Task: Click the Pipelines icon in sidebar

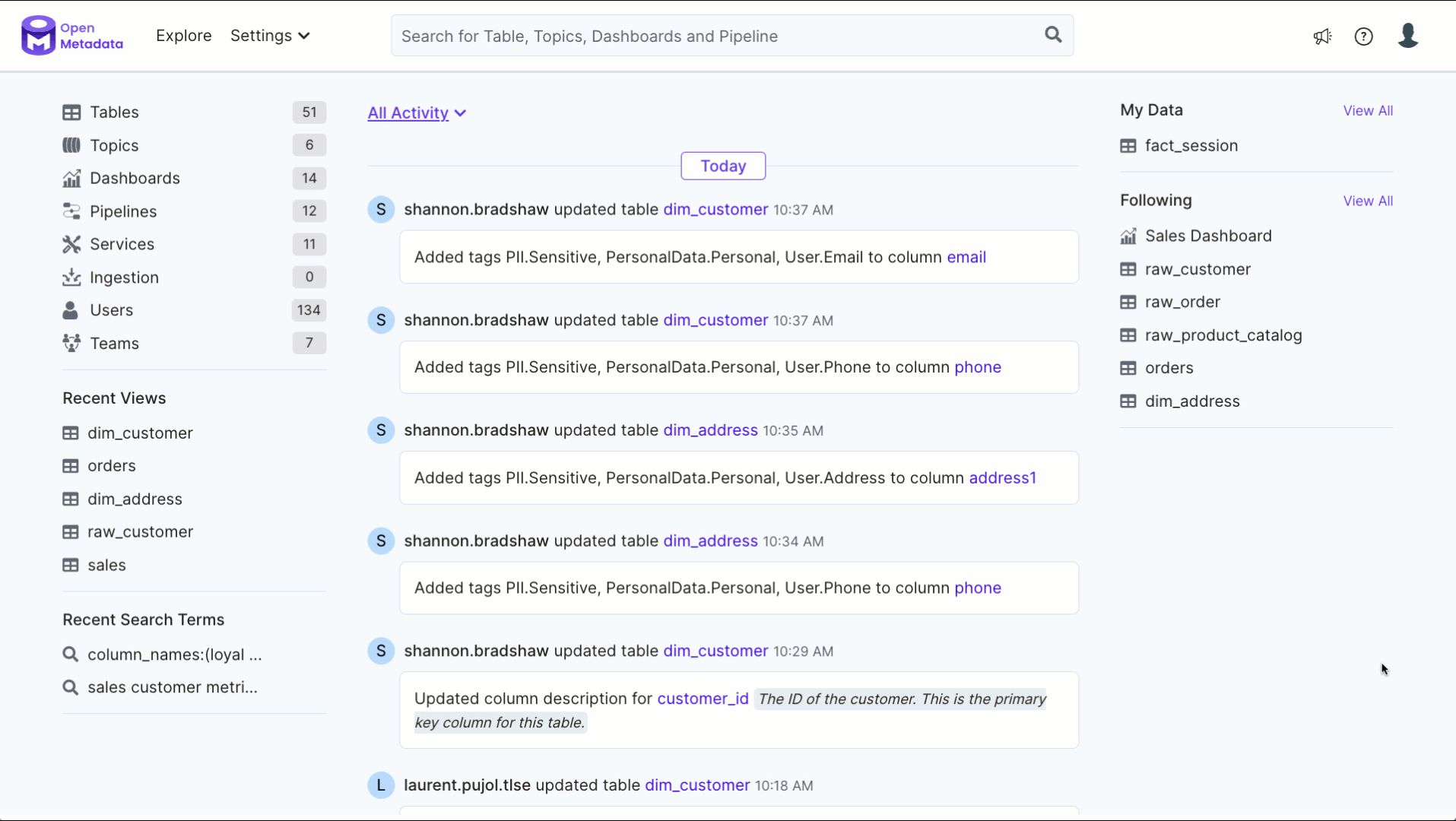Action: tap(71, 211)
